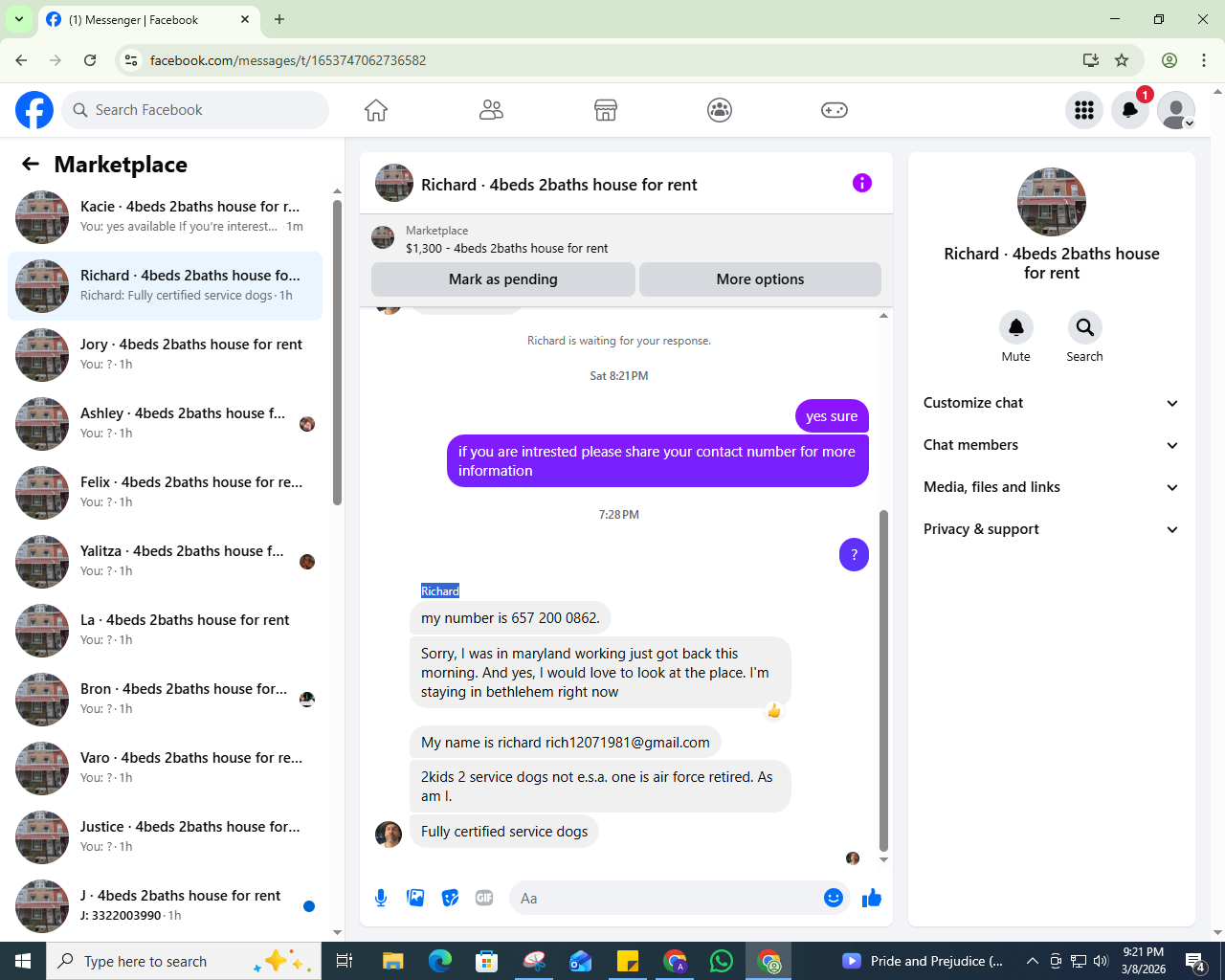Focus the Aa message input field

point(667,898)
